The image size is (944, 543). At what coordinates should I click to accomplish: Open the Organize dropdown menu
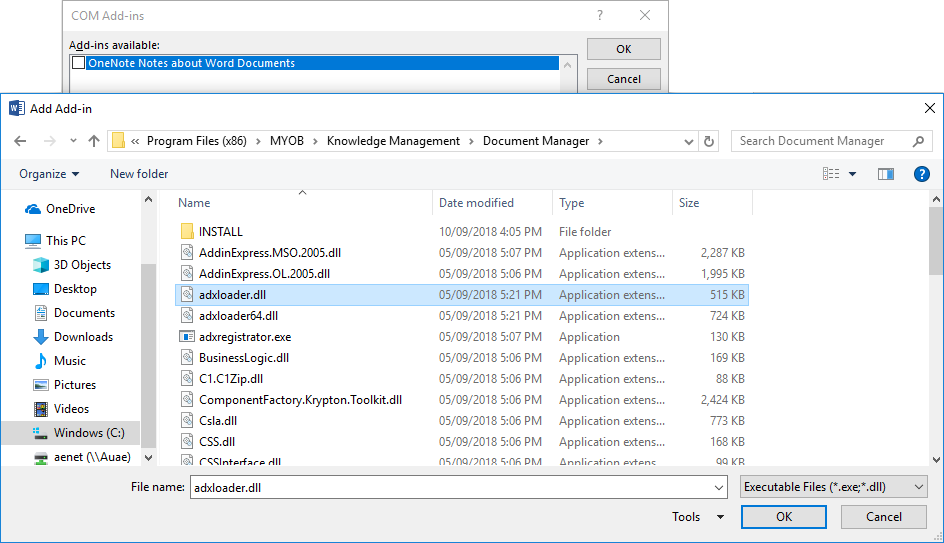49,174
